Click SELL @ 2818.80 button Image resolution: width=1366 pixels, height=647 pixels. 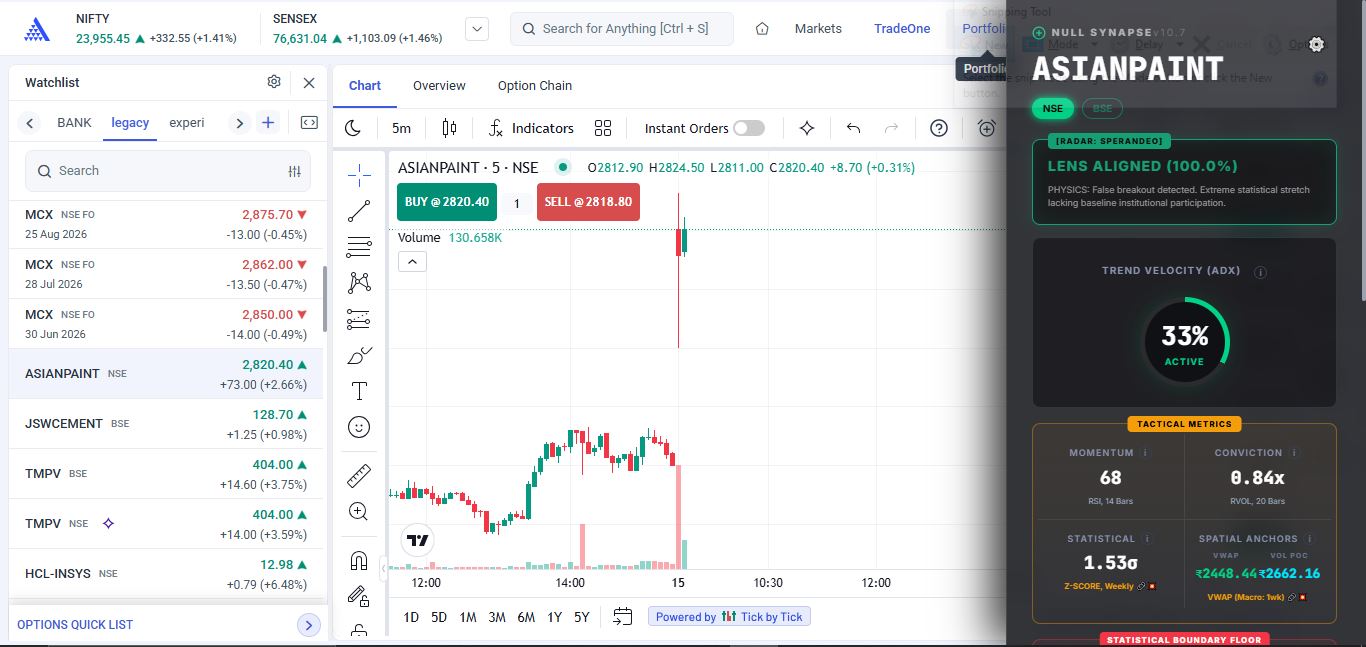click(588, 202)
